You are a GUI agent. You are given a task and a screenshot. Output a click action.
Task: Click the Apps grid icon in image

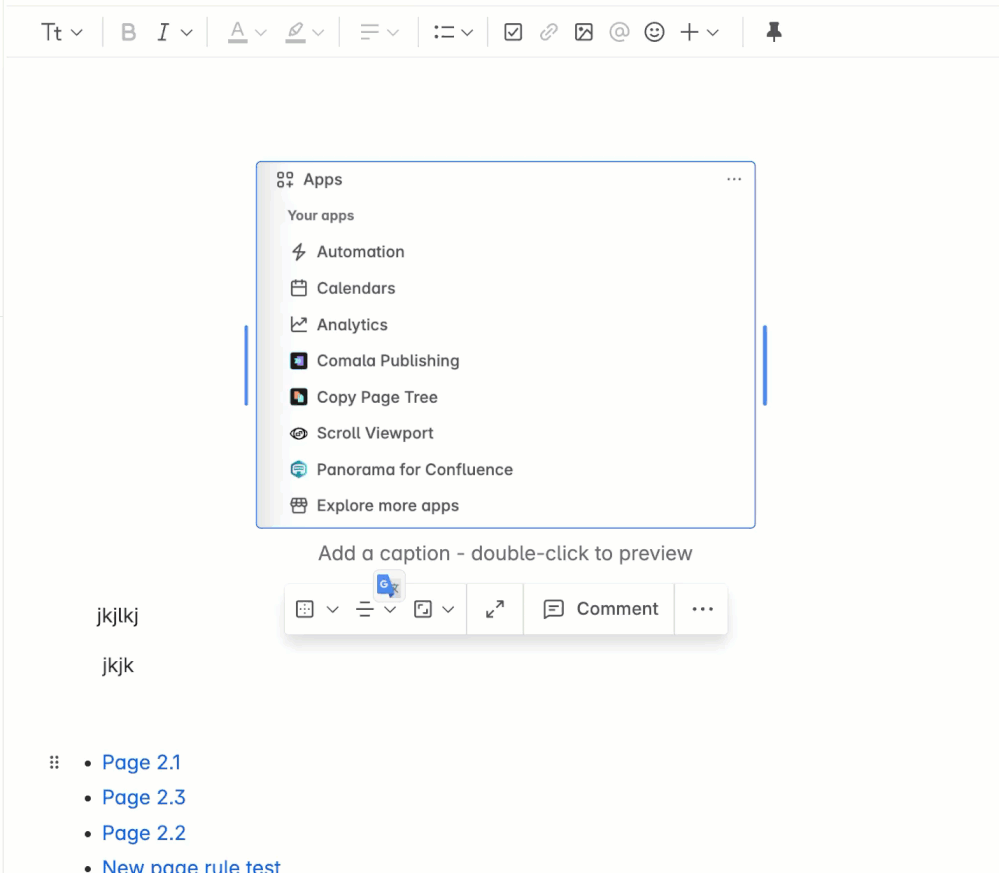pos(285,180)
